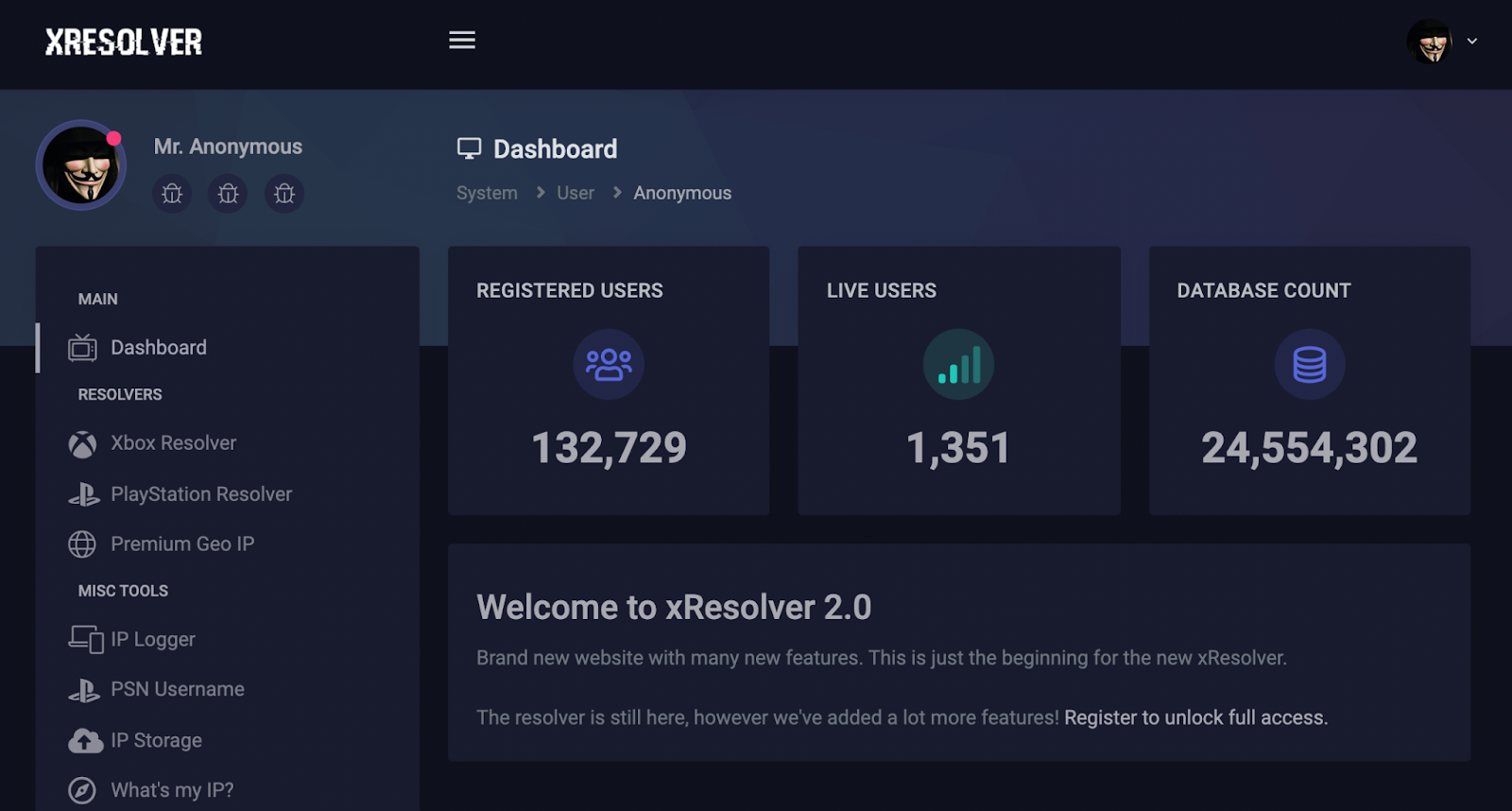Viewport: 1512px width, 811px height.
Task: Click the database icon in Database Count card
Action: tap(1309, 364)
